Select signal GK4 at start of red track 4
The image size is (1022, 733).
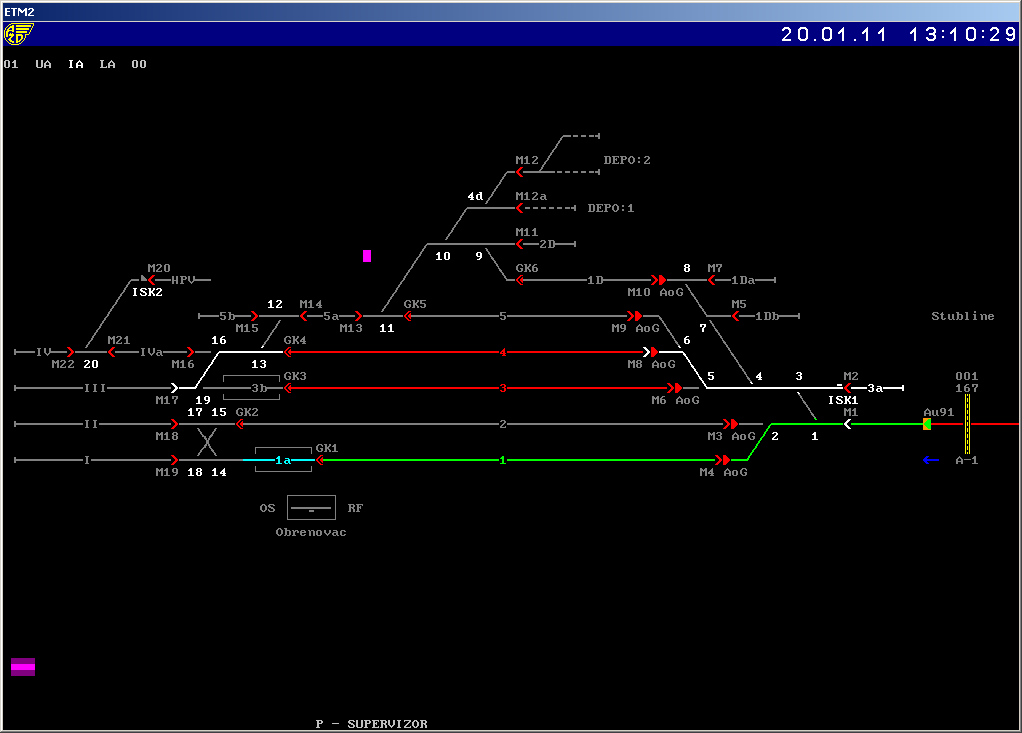[288, 352]
